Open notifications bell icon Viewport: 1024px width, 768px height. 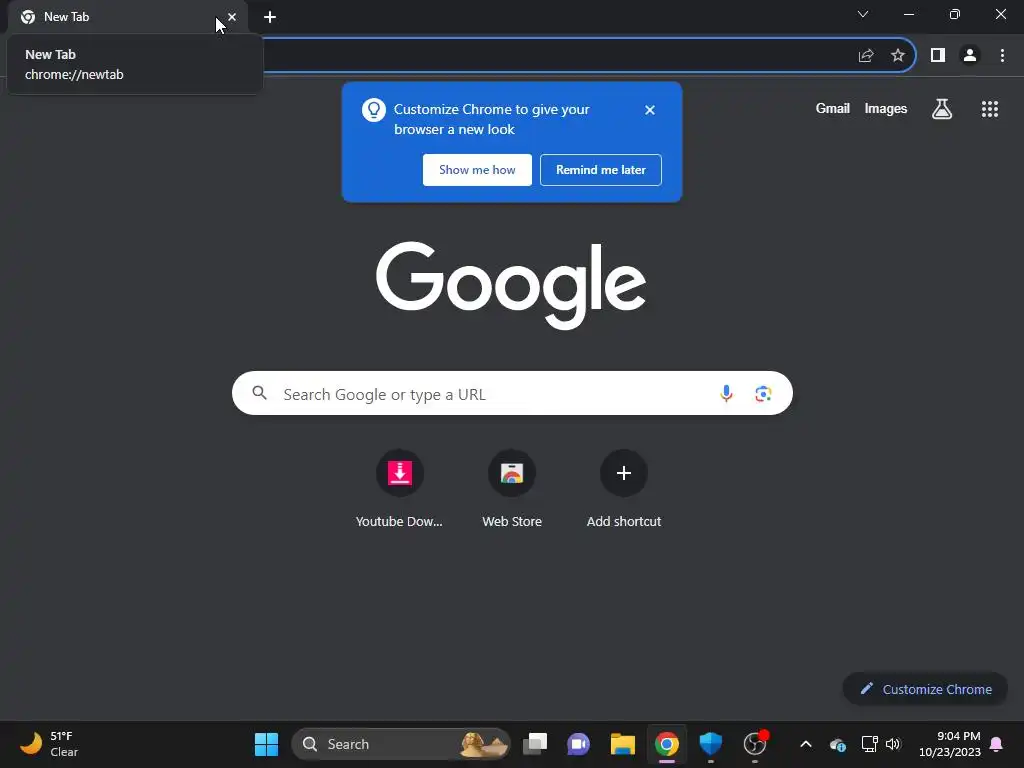point(997,744)
